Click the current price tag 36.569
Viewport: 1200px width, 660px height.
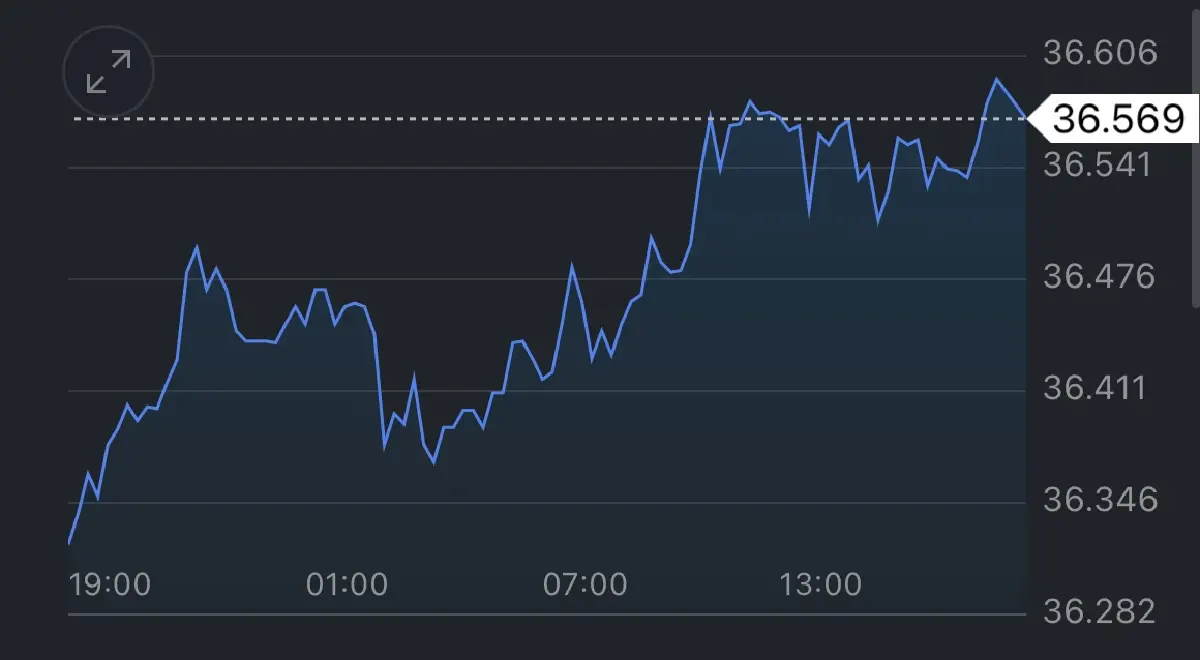pyautogui.click(x=1113, y=117)
